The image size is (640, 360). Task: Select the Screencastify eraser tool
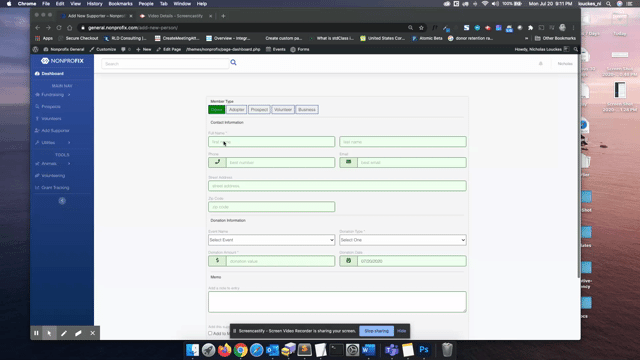(x=78, y=333)
